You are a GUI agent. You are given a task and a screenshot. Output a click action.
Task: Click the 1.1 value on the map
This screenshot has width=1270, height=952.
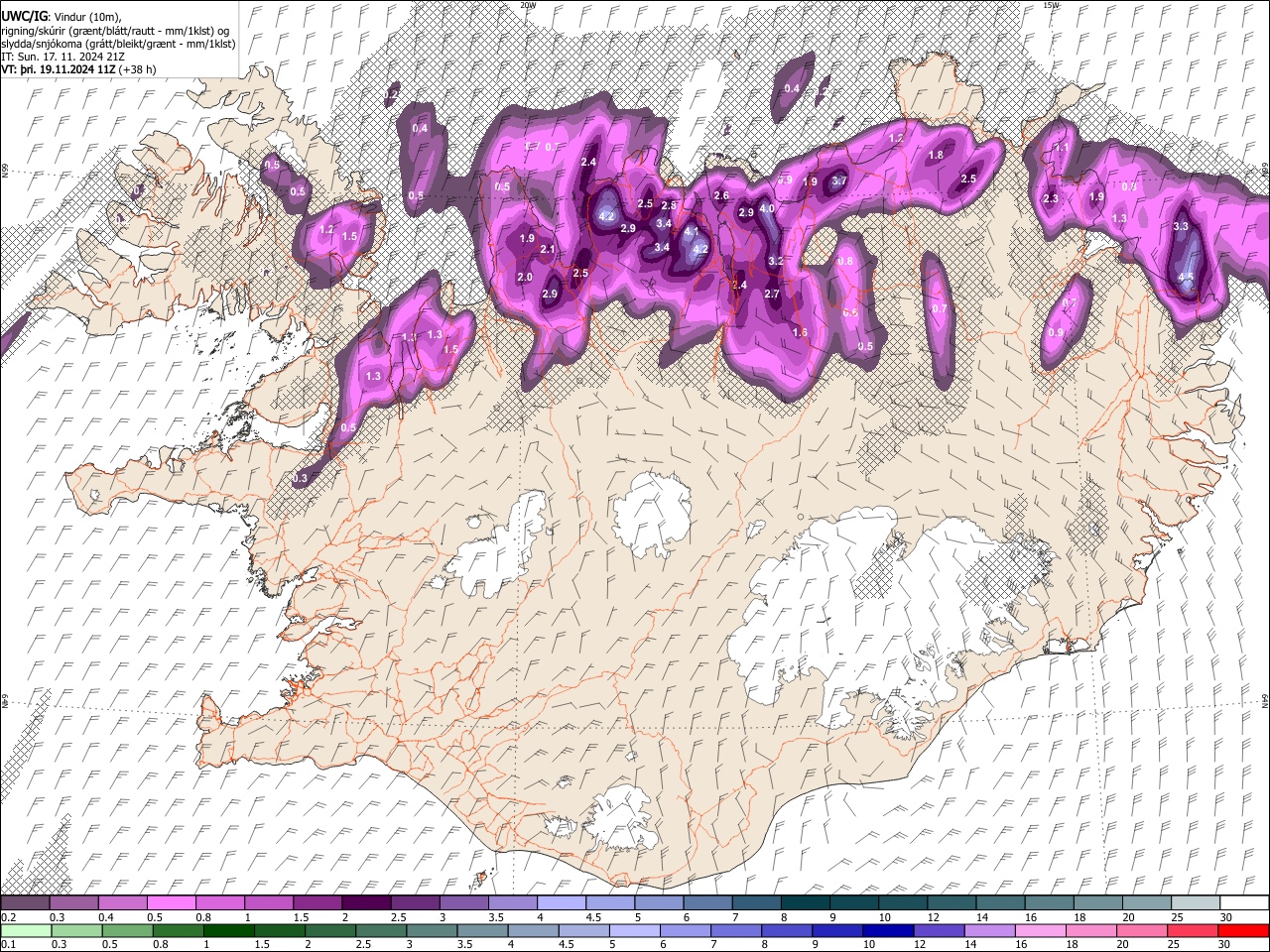pos(1062,148)
